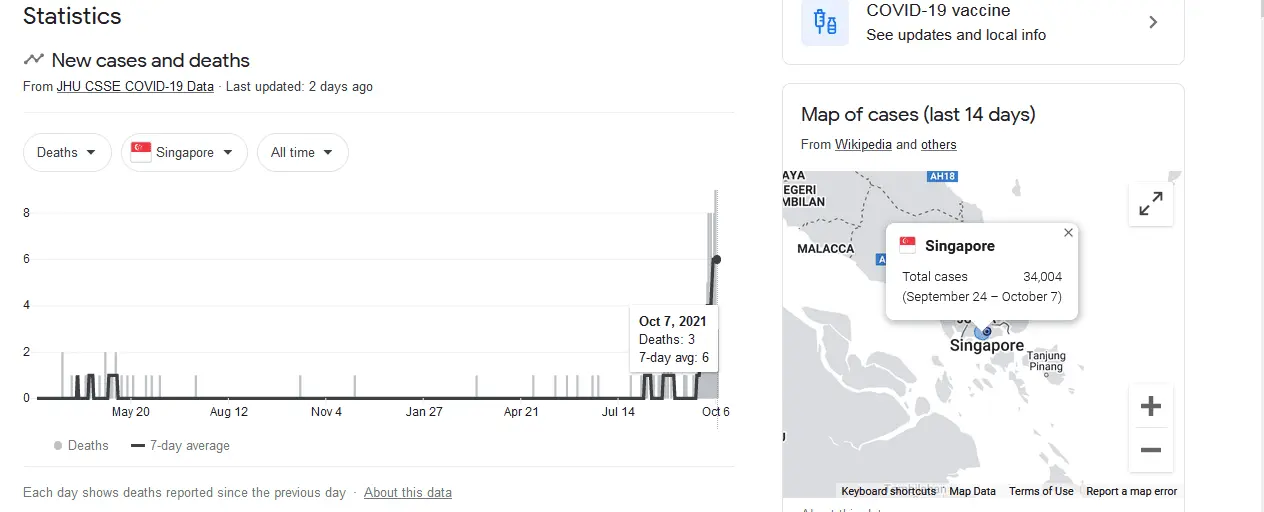Open the JHU CSSE COVID-19 Data link
The height and width of the screenshot is (512, 1264).
(135, 87)
